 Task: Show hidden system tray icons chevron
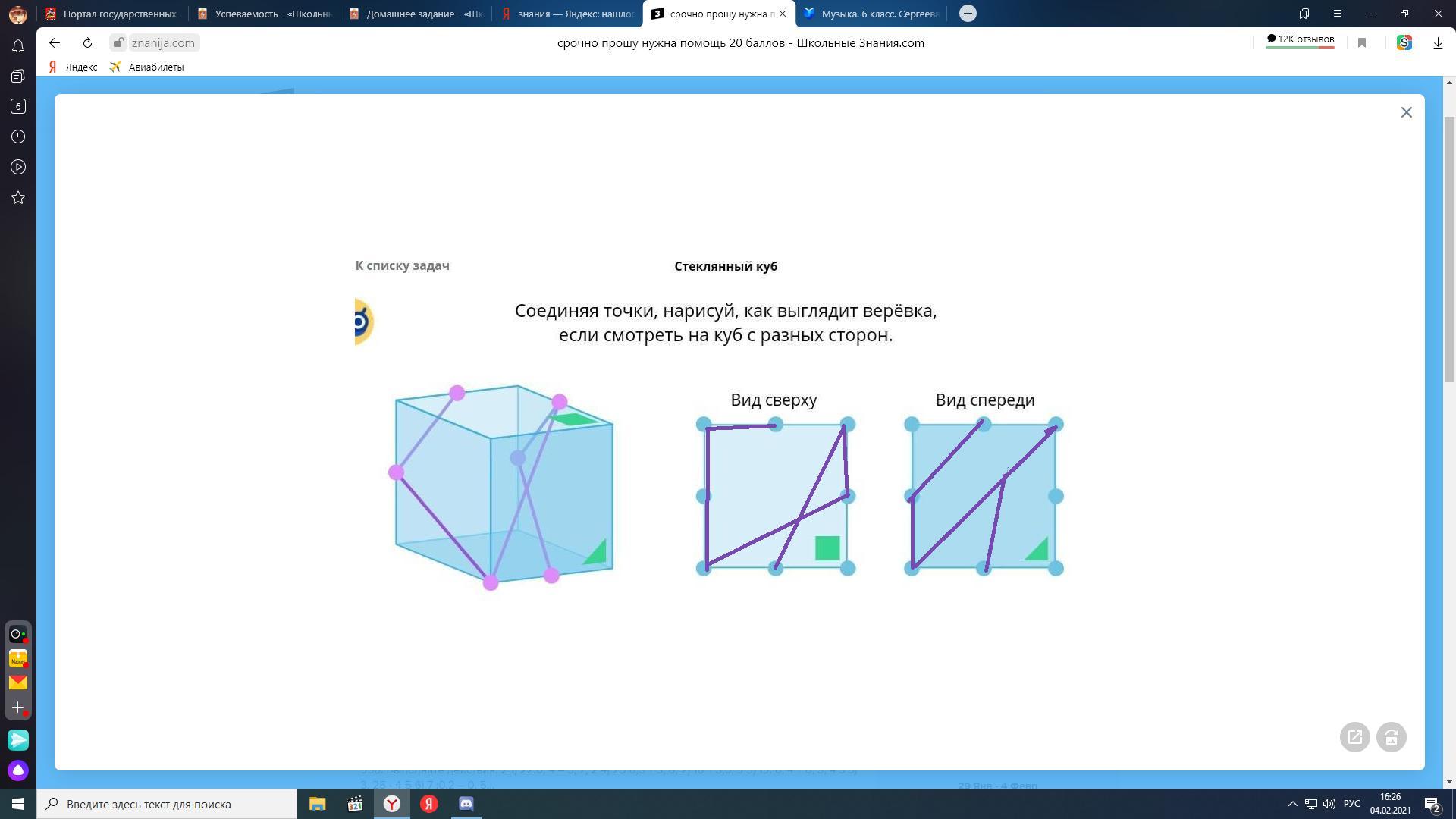pos(1293,804)
